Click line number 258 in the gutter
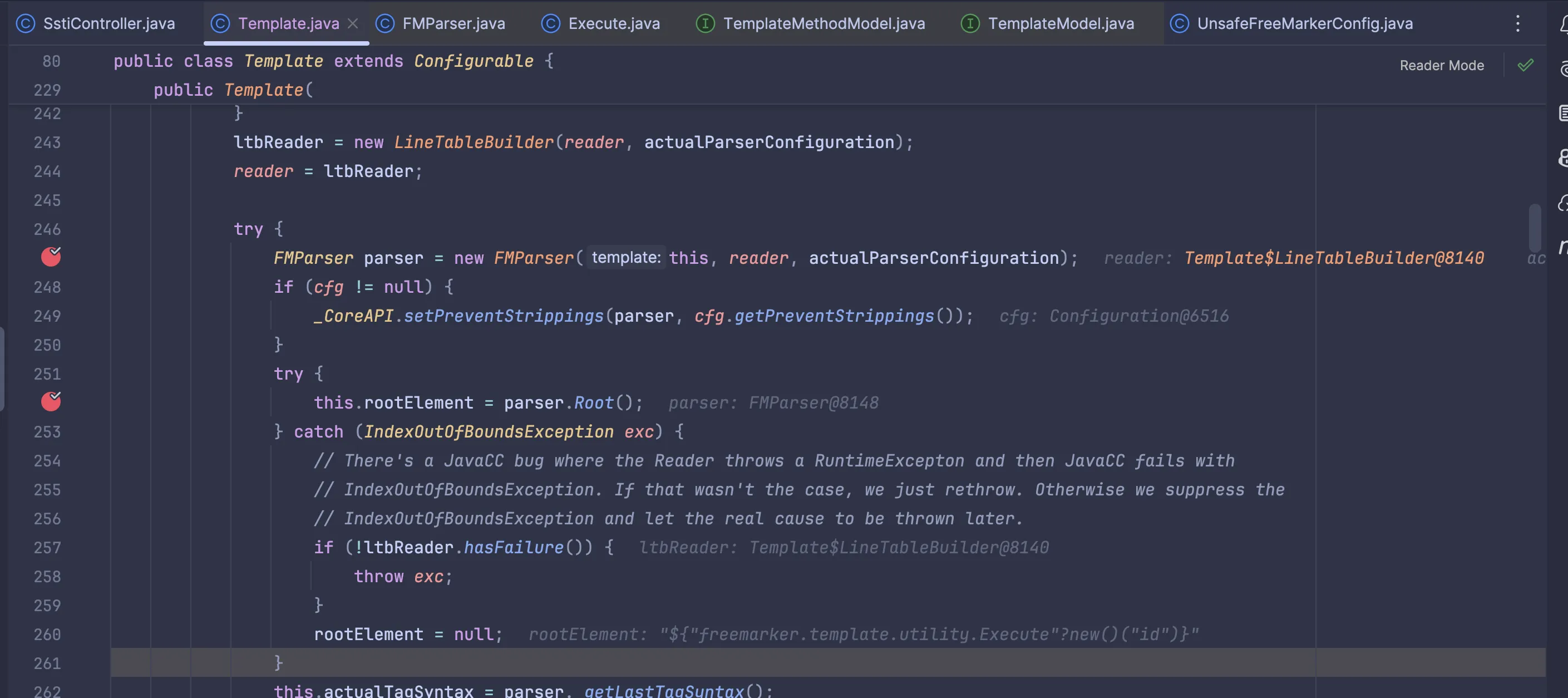This screenshot has width=1568, height=698. [x=47, y=577]
